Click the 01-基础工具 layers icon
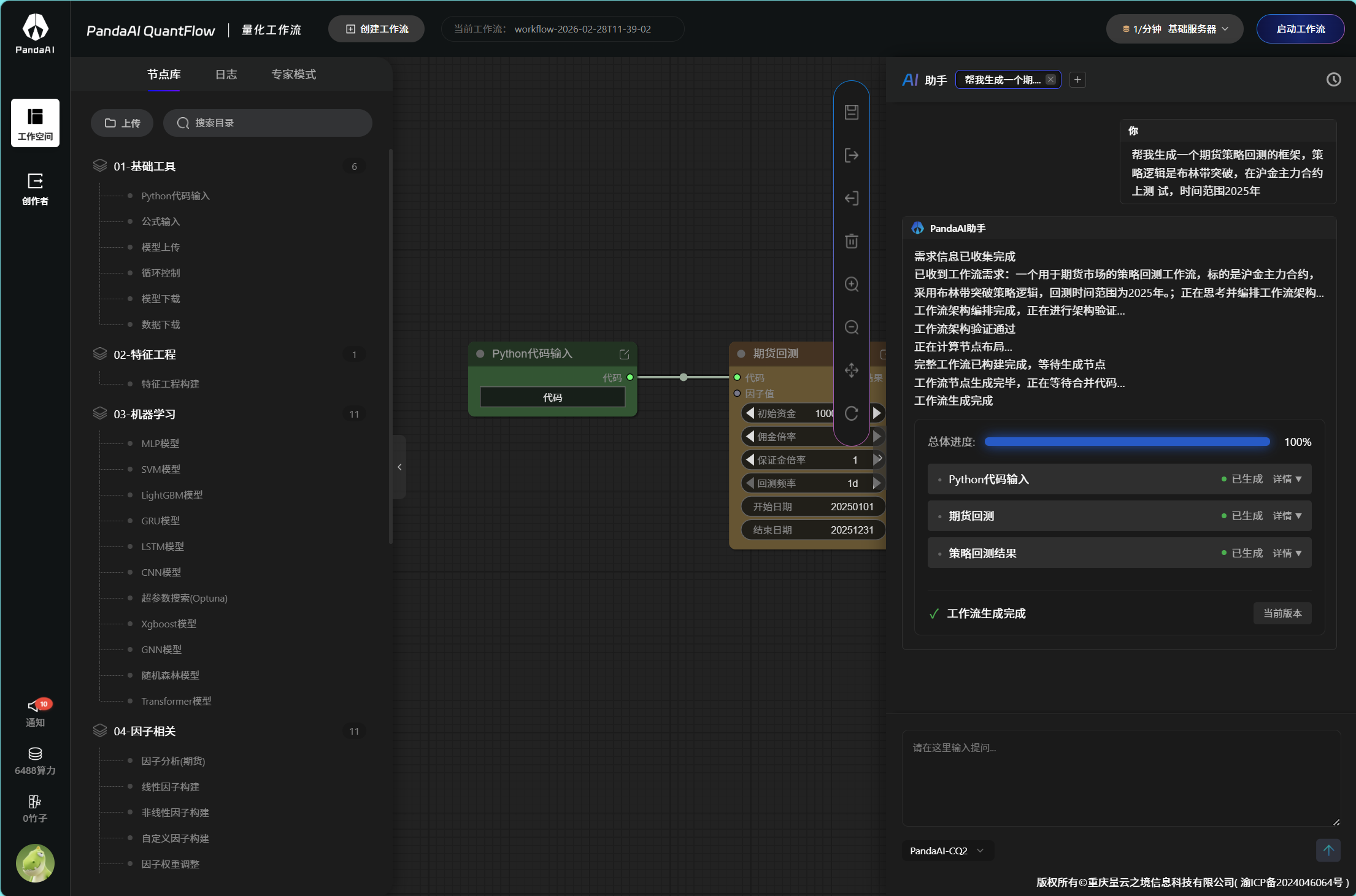The width and height of the screenshot is (1356, 896). [x=99, y=166]
